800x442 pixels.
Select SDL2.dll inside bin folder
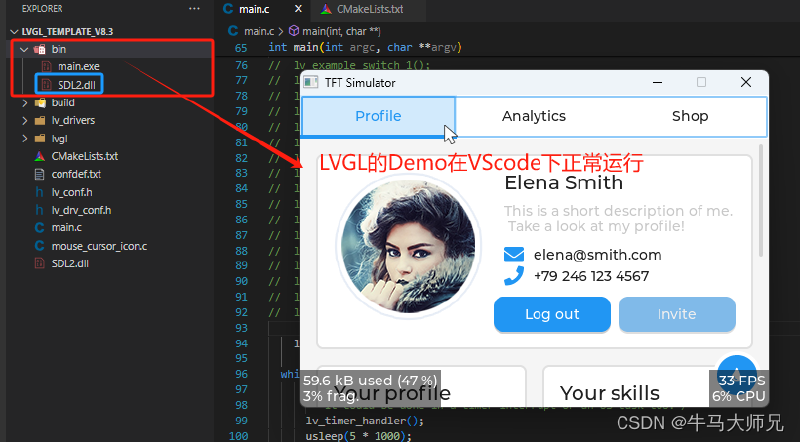click(77, 85)
